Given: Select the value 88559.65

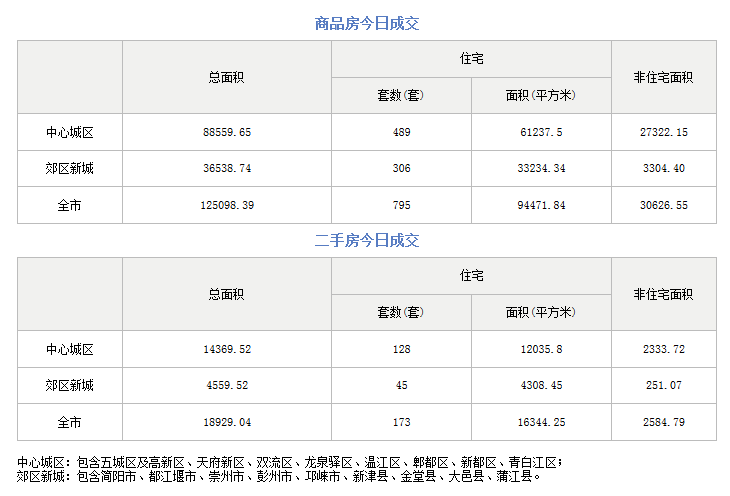Looking at the screenshot, I should 227,132.
